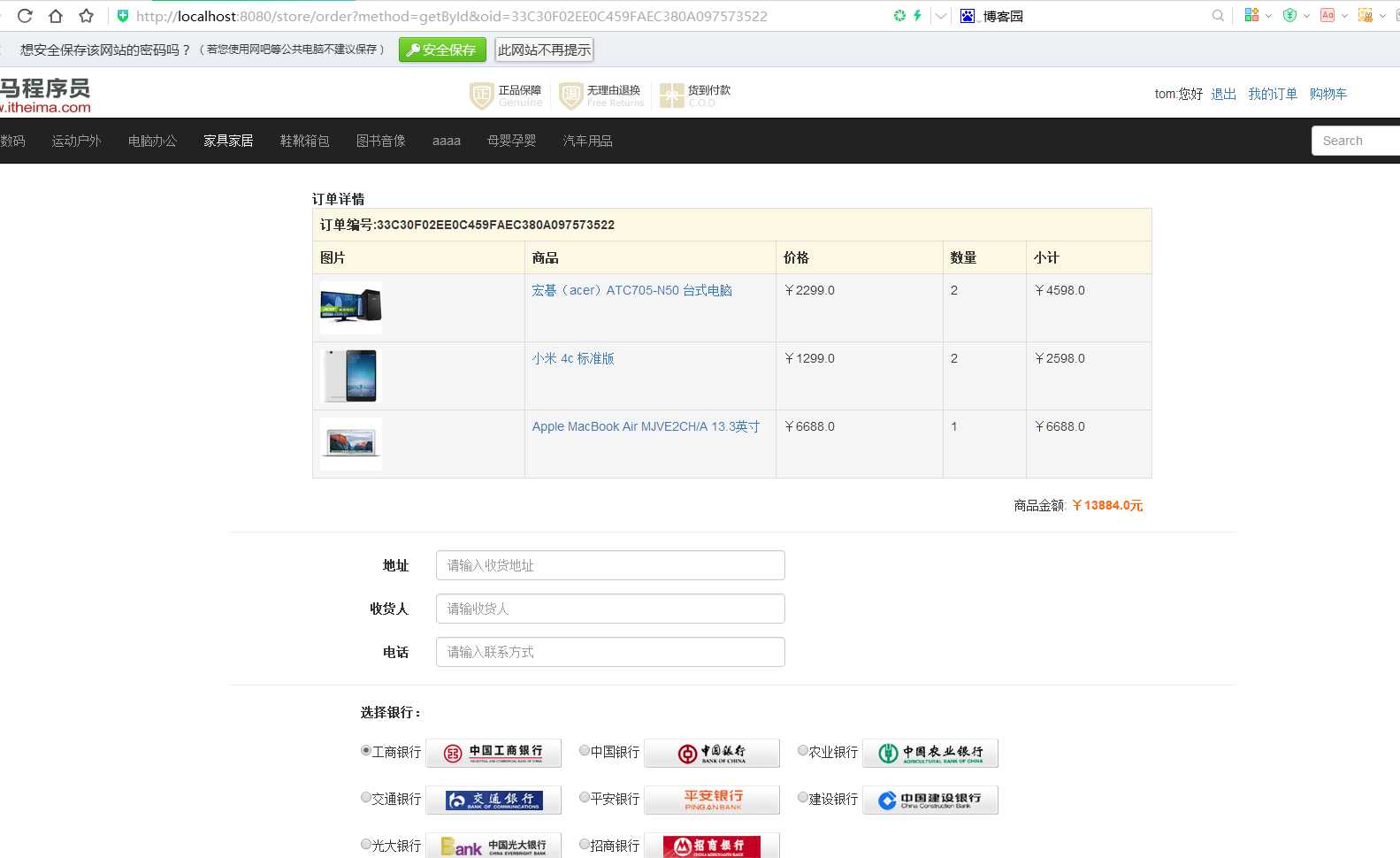The image size is (1400, 858).
Task: Open the 鞋靴箱包 category menu
Action: click(x=304, y=141)
